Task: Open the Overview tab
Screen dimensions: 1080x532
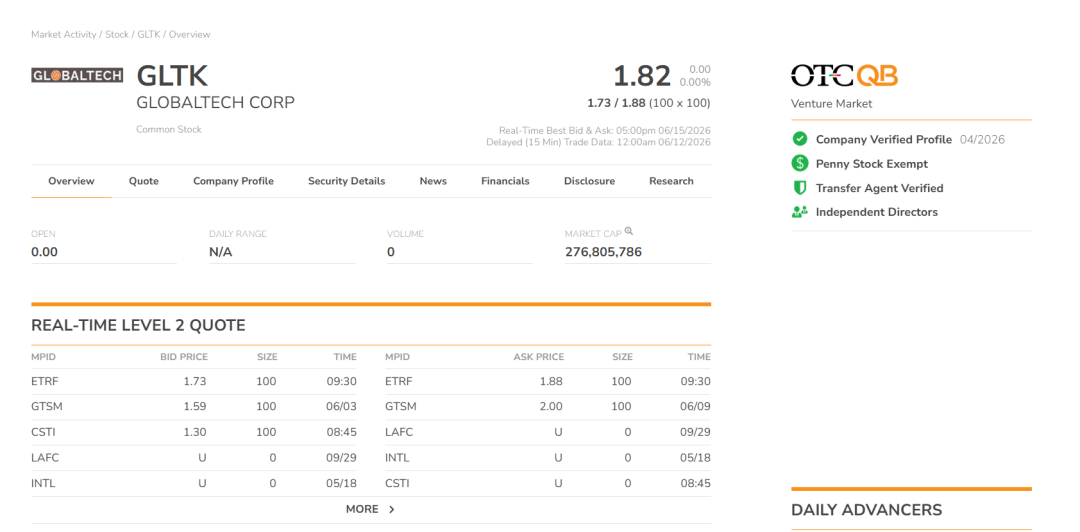Action: tap(71, 181)
